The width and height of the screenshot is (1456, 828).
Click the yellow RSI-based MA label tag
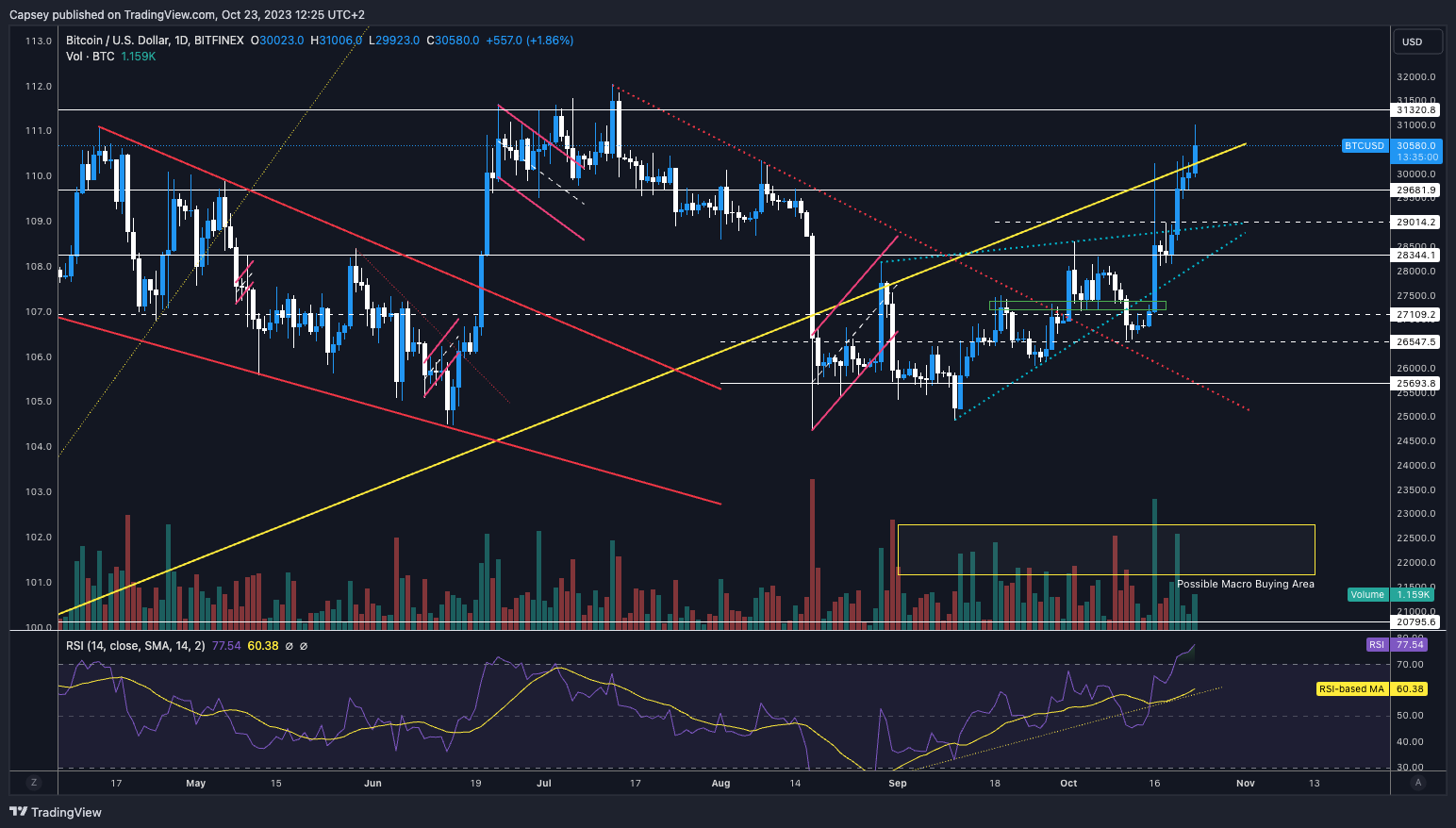point(1351,689)
